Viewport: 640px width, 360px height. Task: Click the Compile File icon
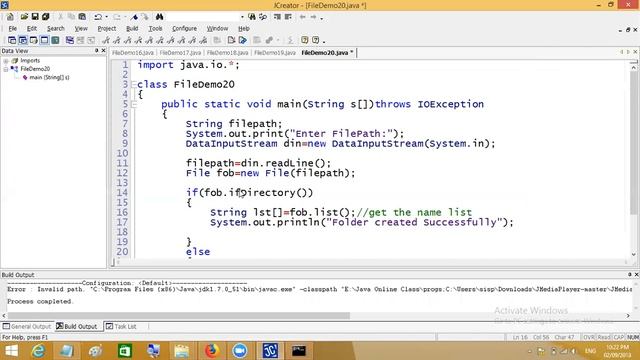coord(231,40)
